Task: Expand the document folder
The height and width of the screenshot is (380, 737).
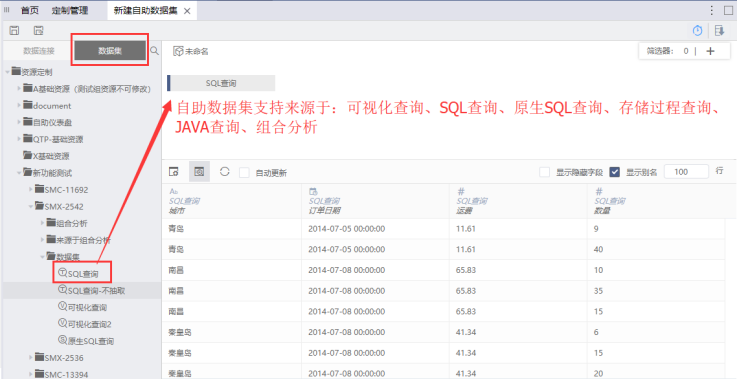Action: [x=19, y=105]
